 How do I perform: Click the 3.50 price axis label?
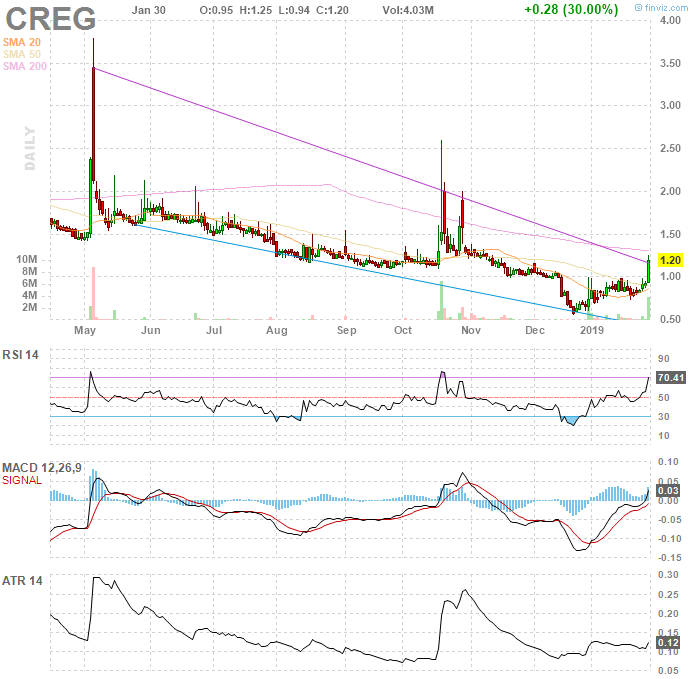pos(670,63)
